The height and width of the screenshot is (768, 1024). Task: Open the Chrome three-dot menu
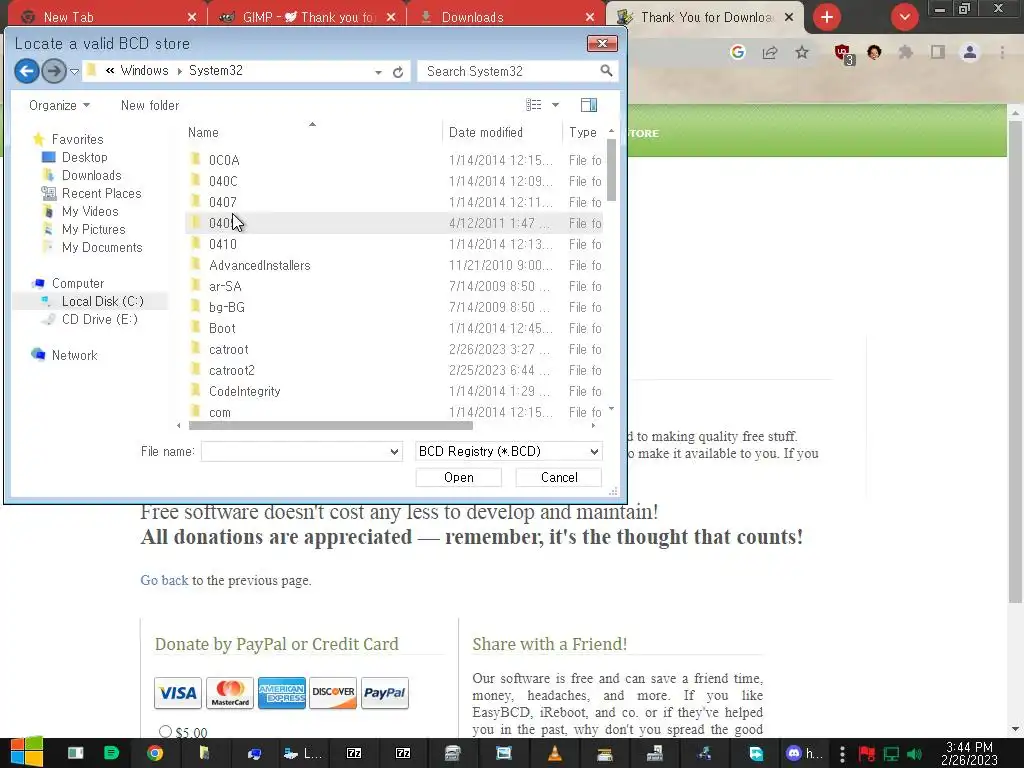[x=1002, y=52]
